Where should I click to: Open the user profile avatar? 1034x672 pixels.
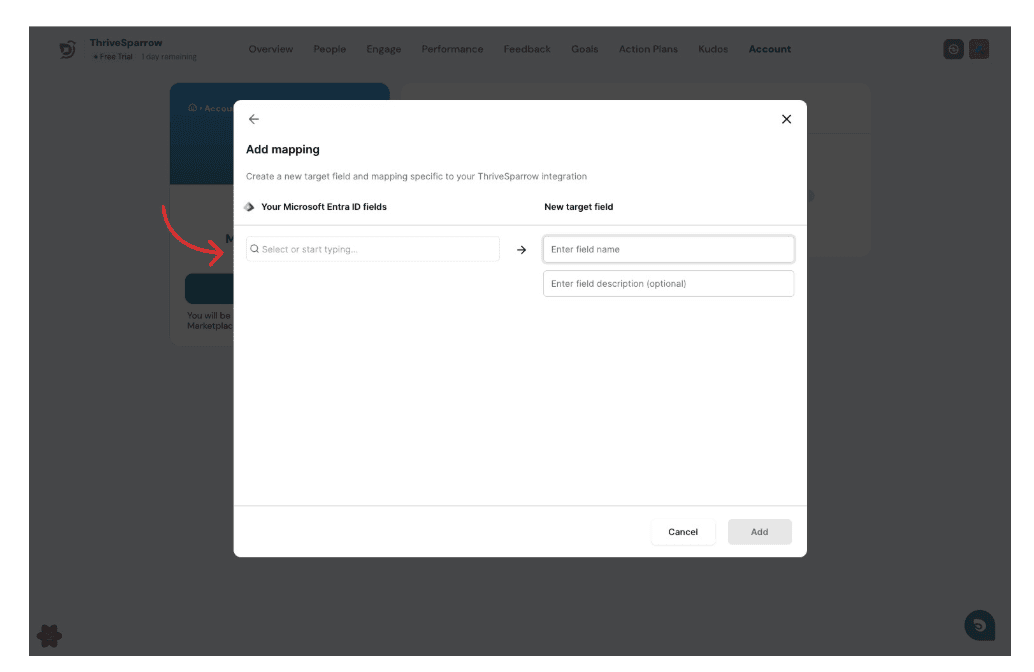coord(979,49)
